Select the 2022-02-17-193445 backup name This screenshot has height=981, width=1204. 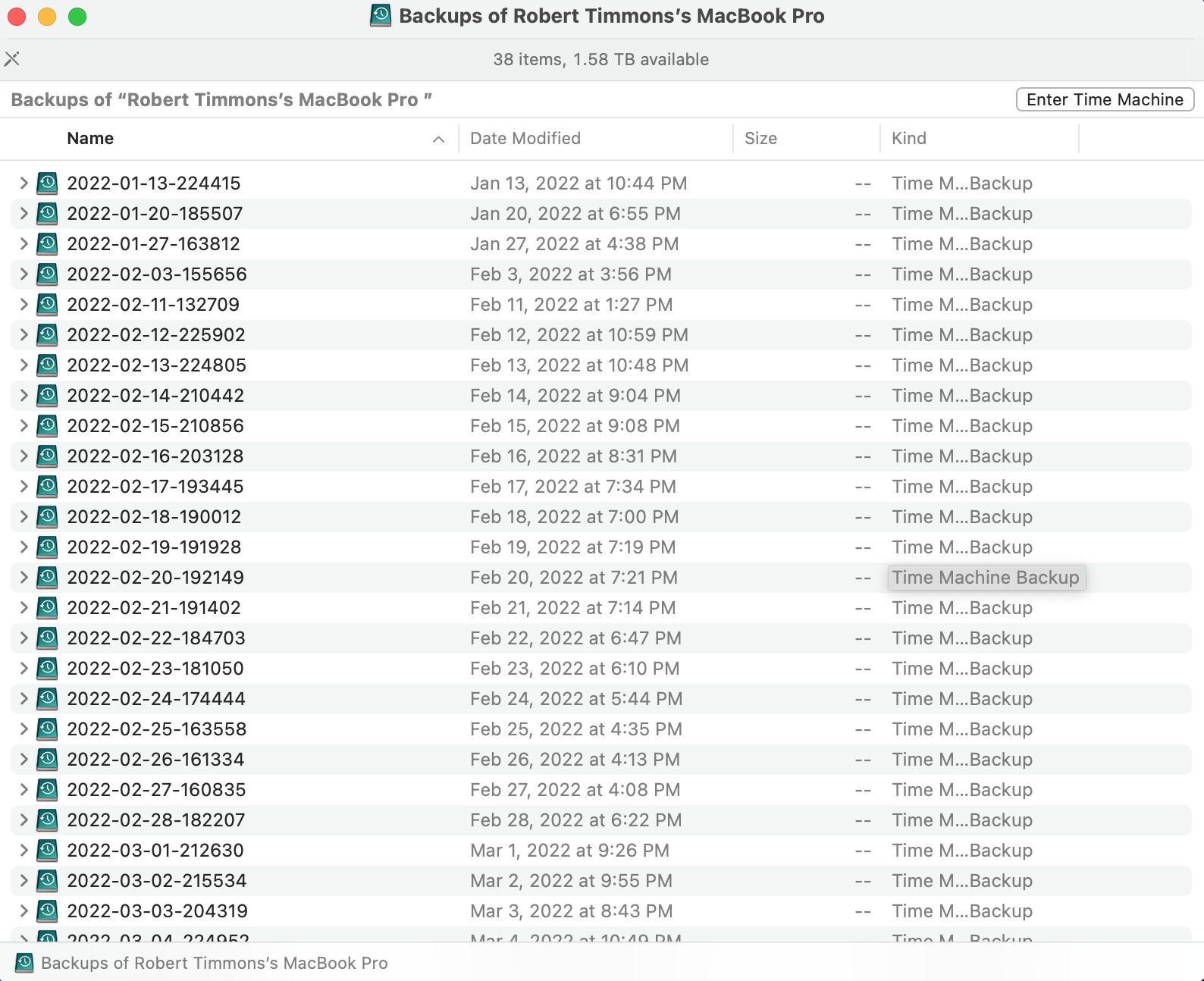155,487
